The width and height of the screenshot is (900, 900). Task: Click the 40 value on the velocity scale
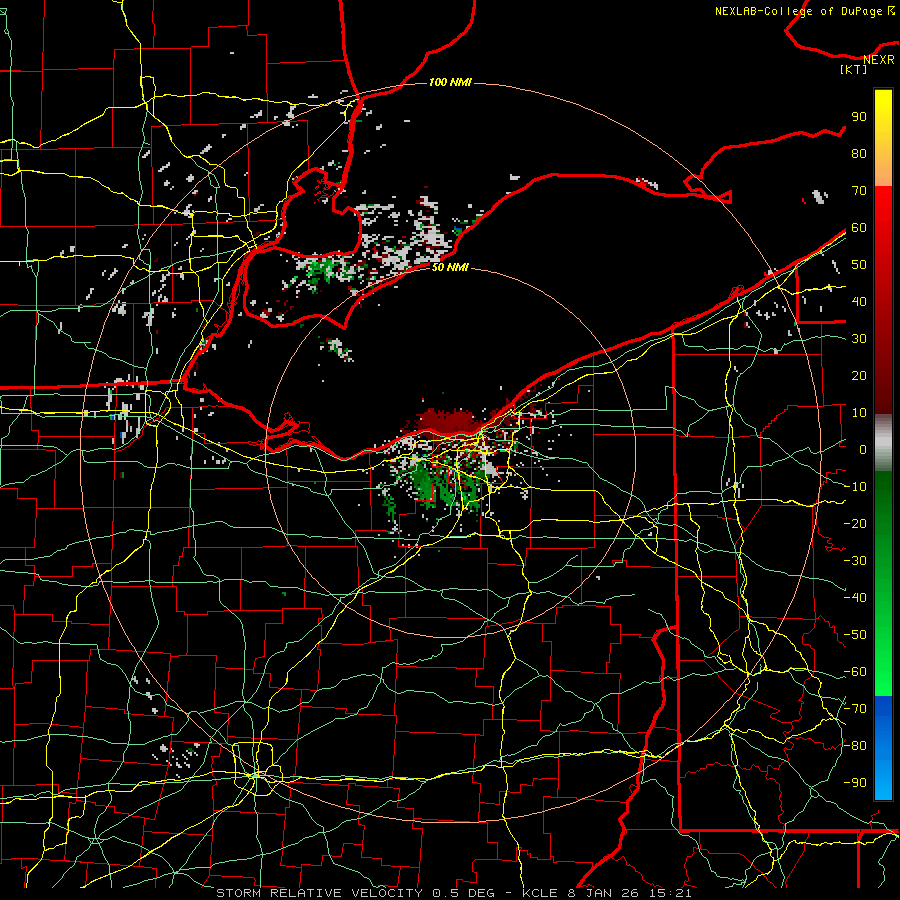click(859, 301)
